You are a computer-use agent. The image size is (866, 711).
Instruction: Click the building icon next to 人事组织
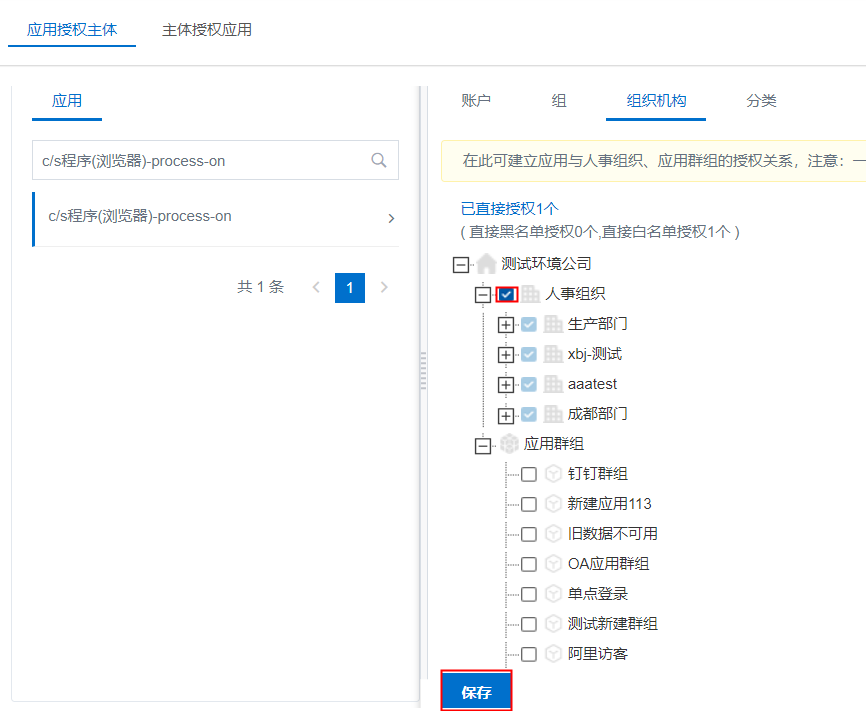(531, 294)
